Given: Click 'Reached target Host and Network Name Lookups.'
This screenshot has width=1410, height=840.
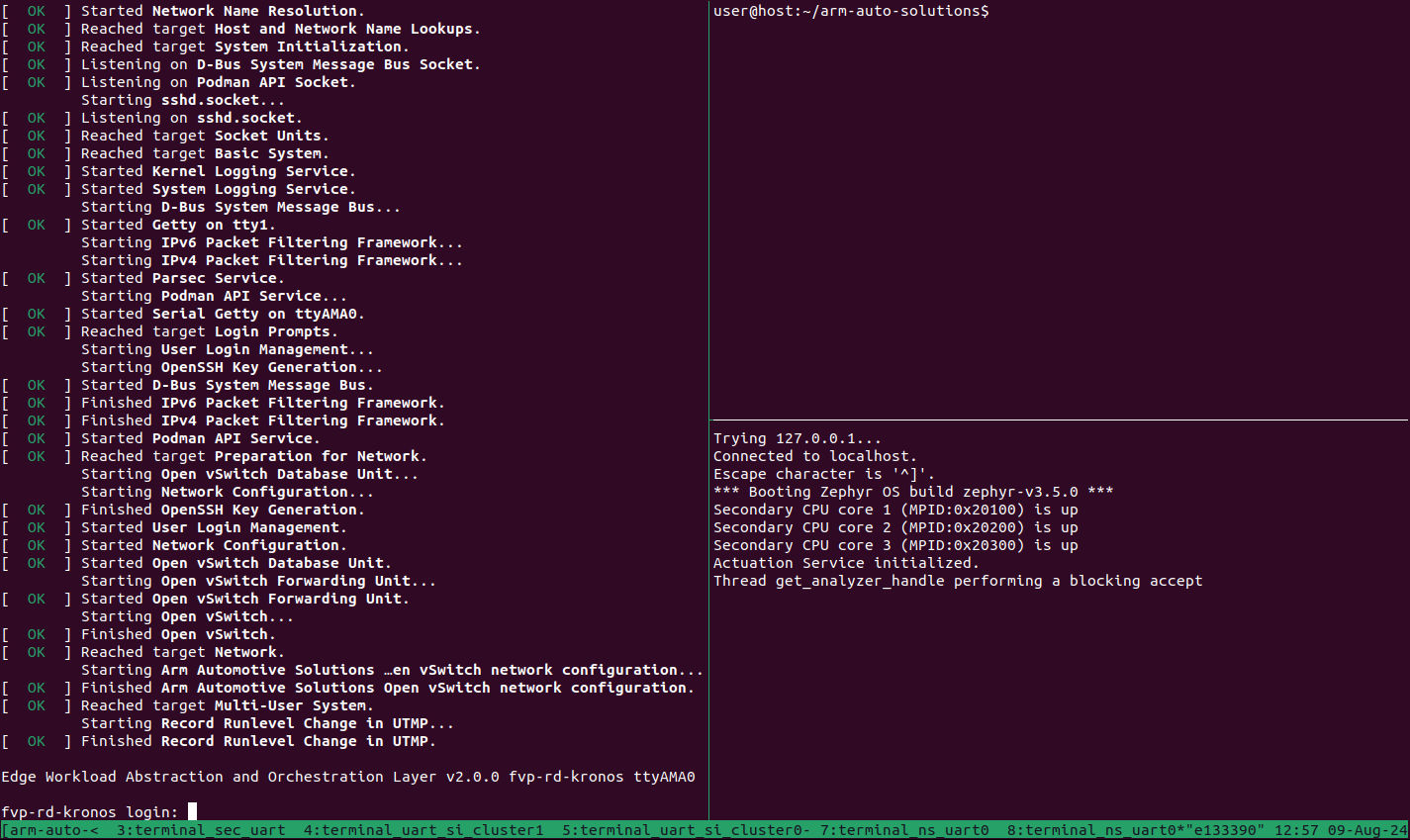Looking at the screenshot, I should pyautogui.click(x=280, y=29).
